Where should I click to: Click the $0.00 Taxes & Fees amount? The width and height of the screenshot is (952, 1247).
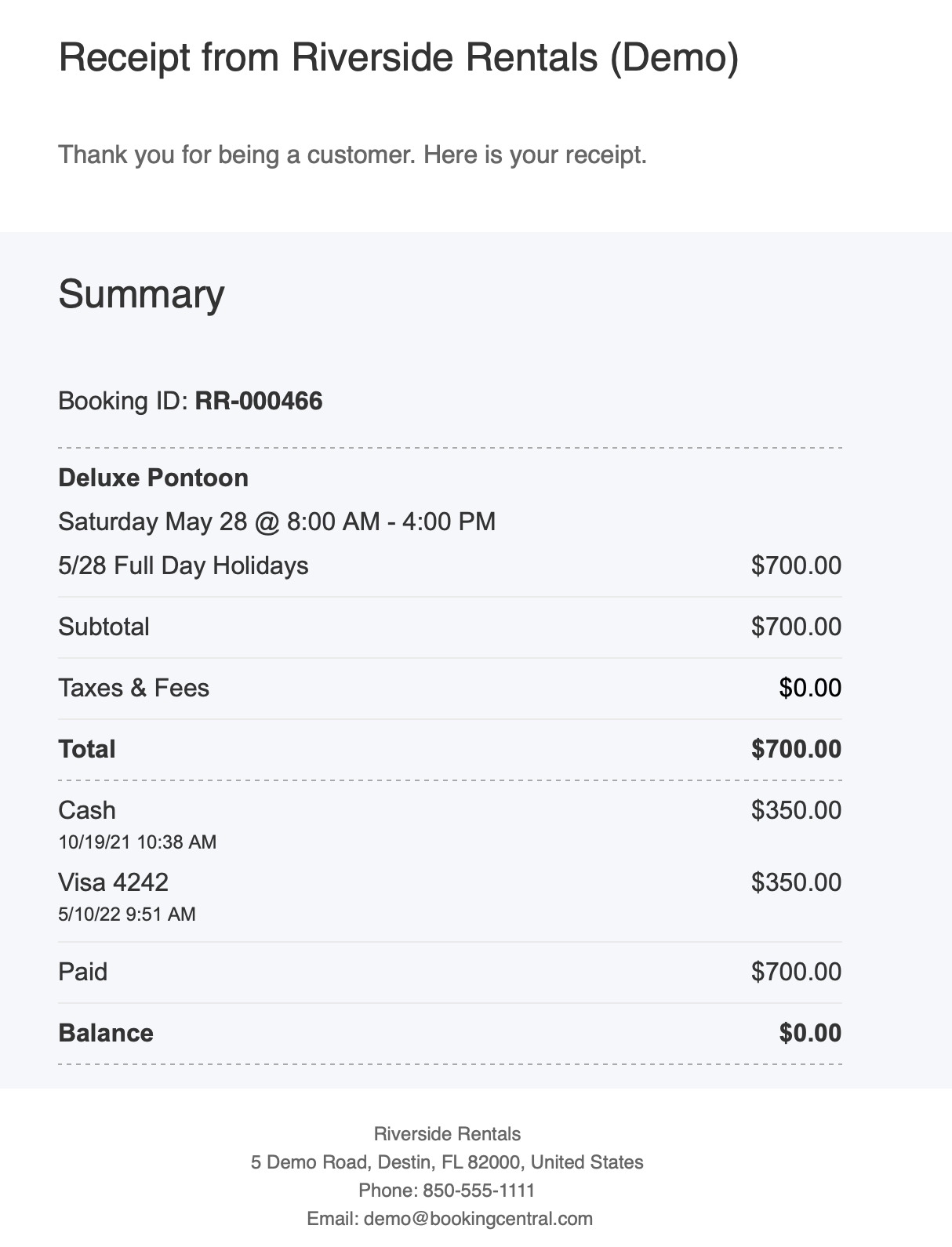point(810,688)
